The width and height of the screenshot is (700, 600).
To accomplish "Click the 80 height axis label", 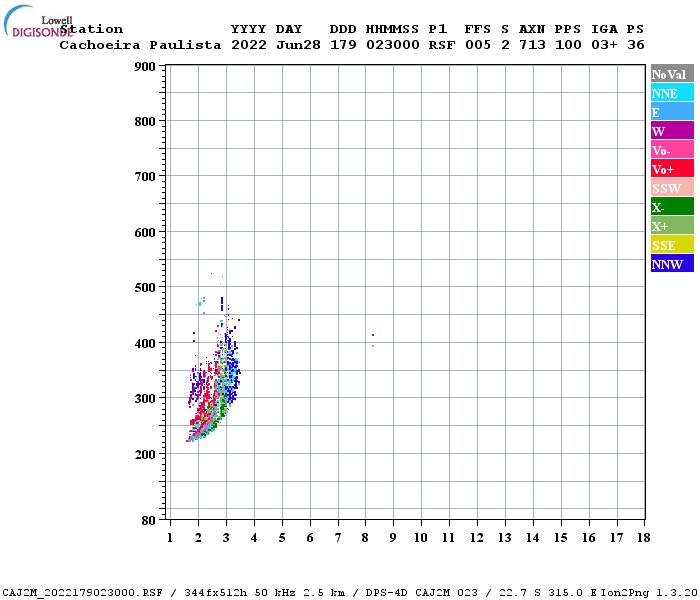I will point(149,521).
